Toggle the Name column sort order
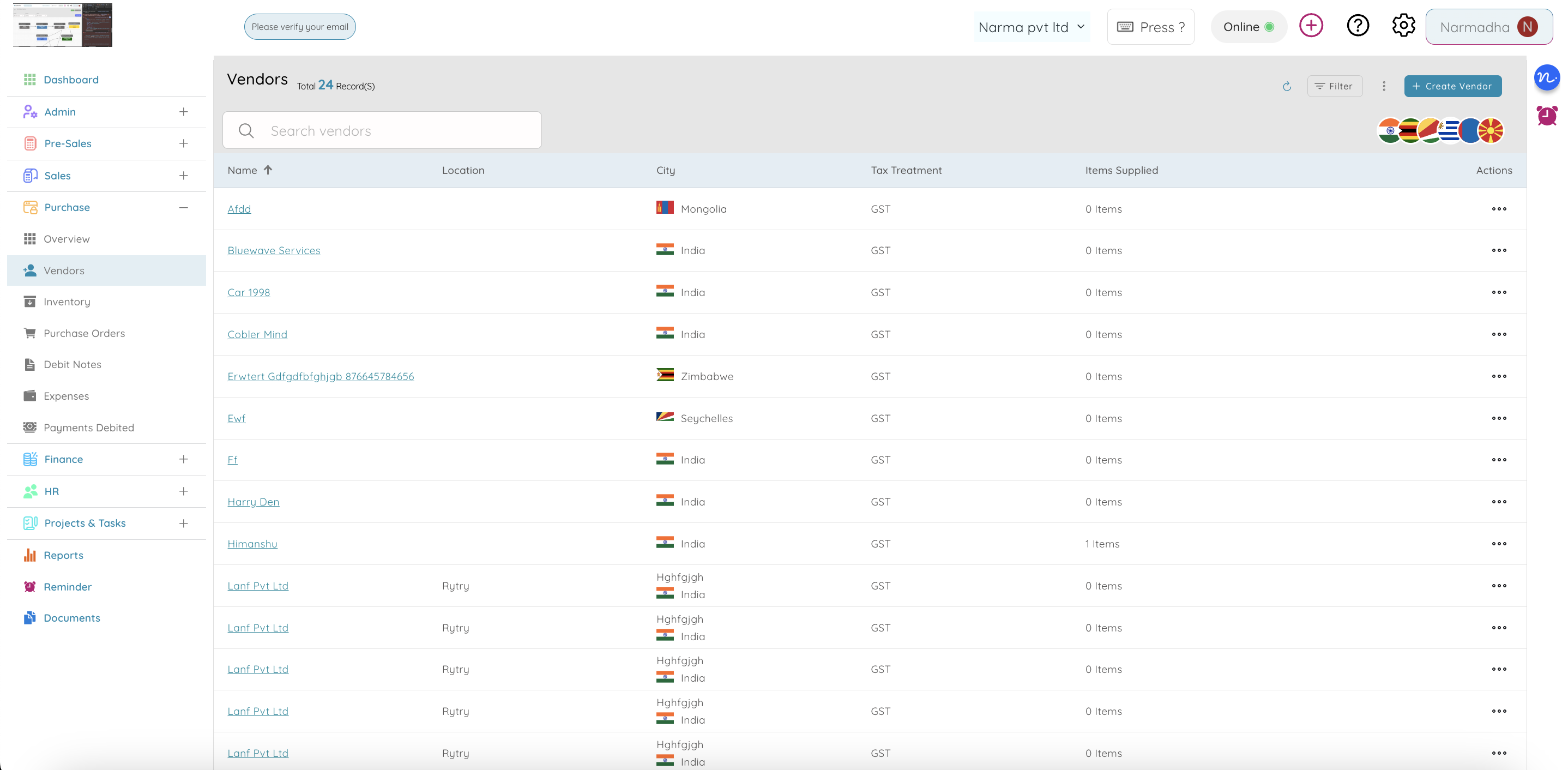The height and width of the screenshot is (770, 1568). coord(268,171)
